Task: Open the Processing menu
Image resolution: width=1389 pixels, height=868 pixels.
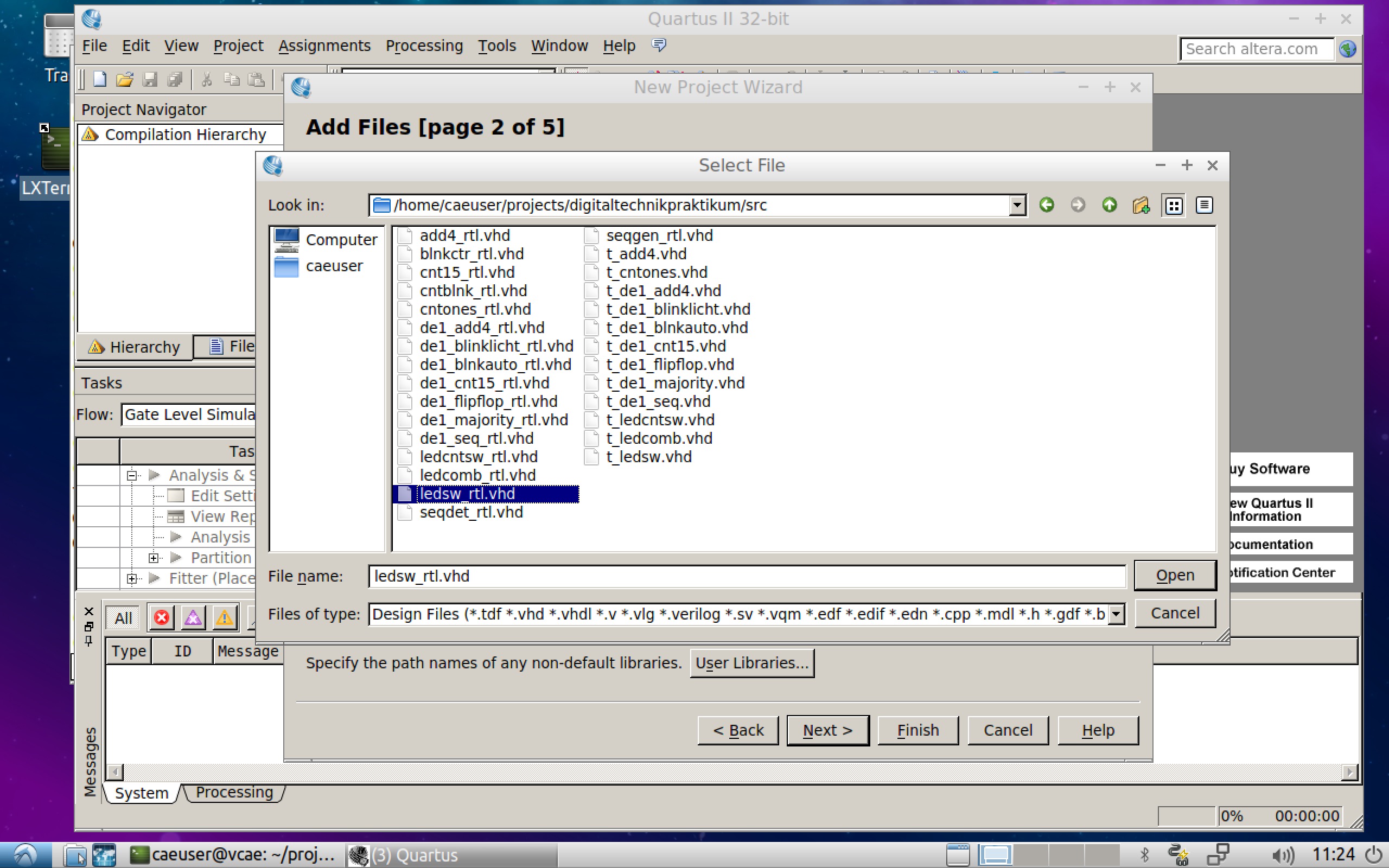Action: click(424, 46)
